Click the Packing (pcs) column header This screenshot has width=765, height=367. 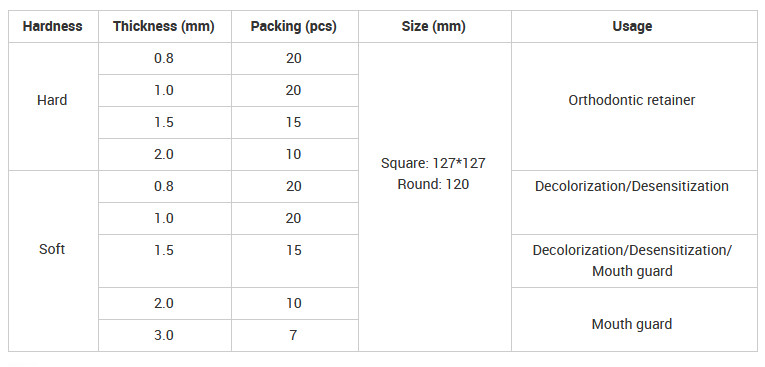click(295, 26)
